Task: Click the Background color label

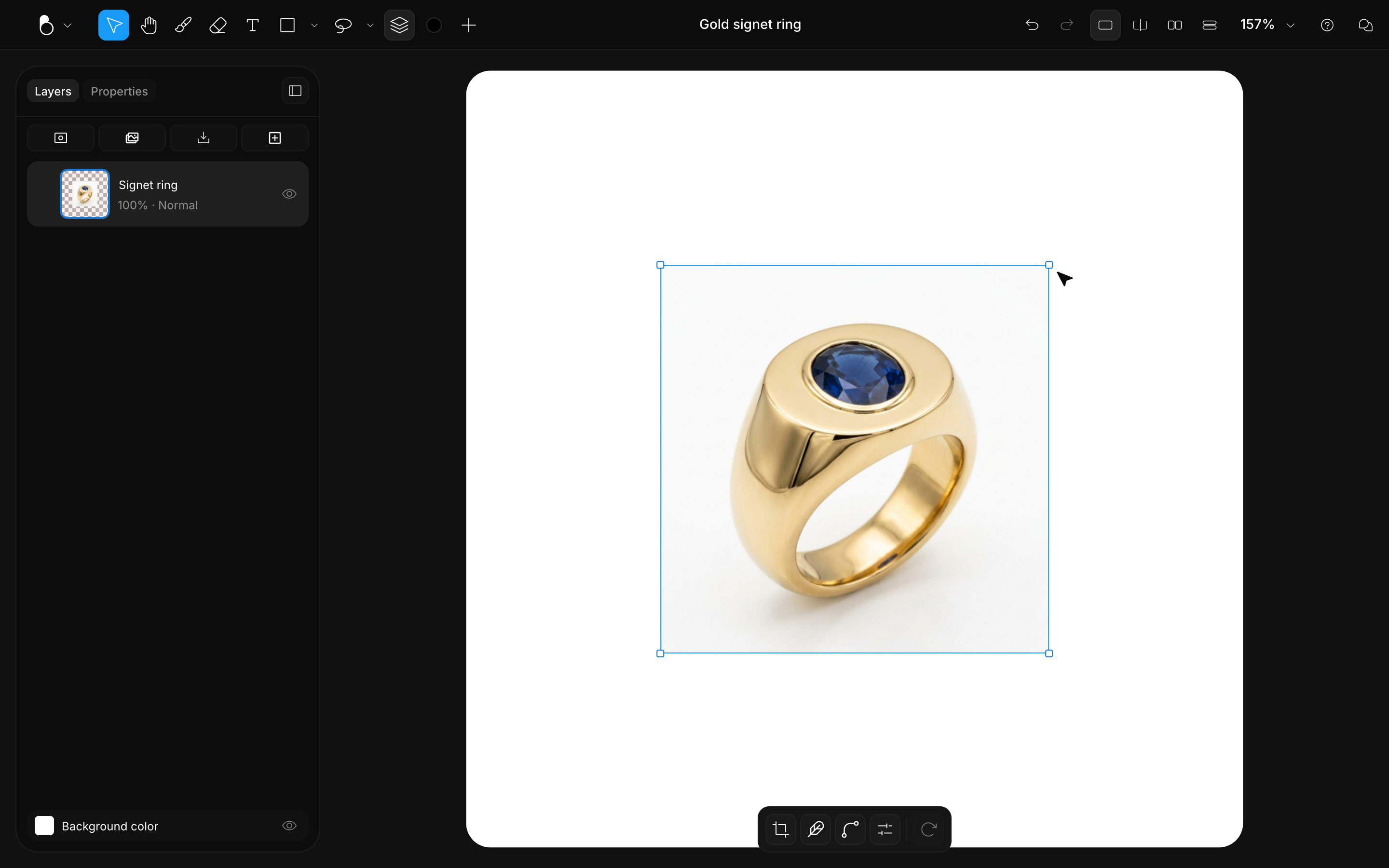Action: point(109,826)
